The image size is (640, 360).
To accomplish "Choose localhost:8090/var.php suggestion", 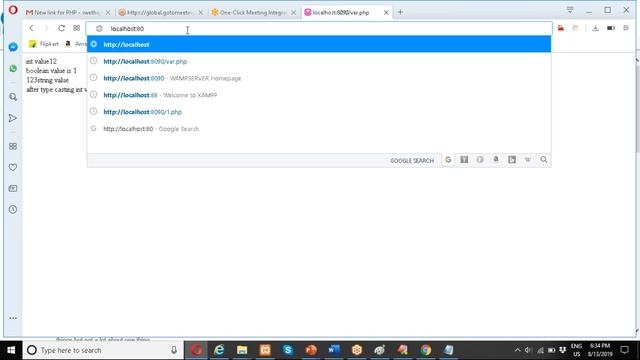I will click(319, 61).
